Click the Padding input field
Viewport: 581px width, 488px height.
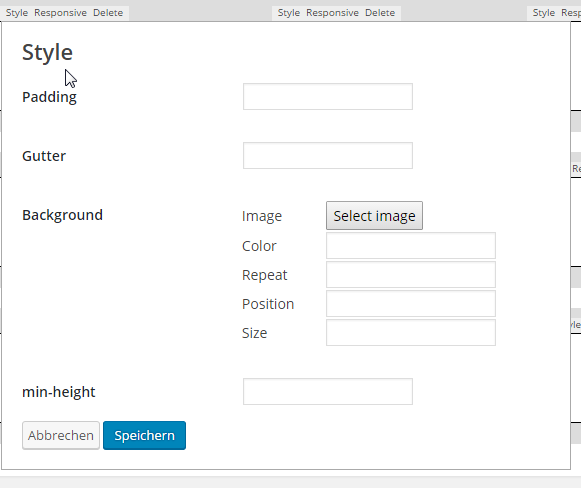(328, 97)
